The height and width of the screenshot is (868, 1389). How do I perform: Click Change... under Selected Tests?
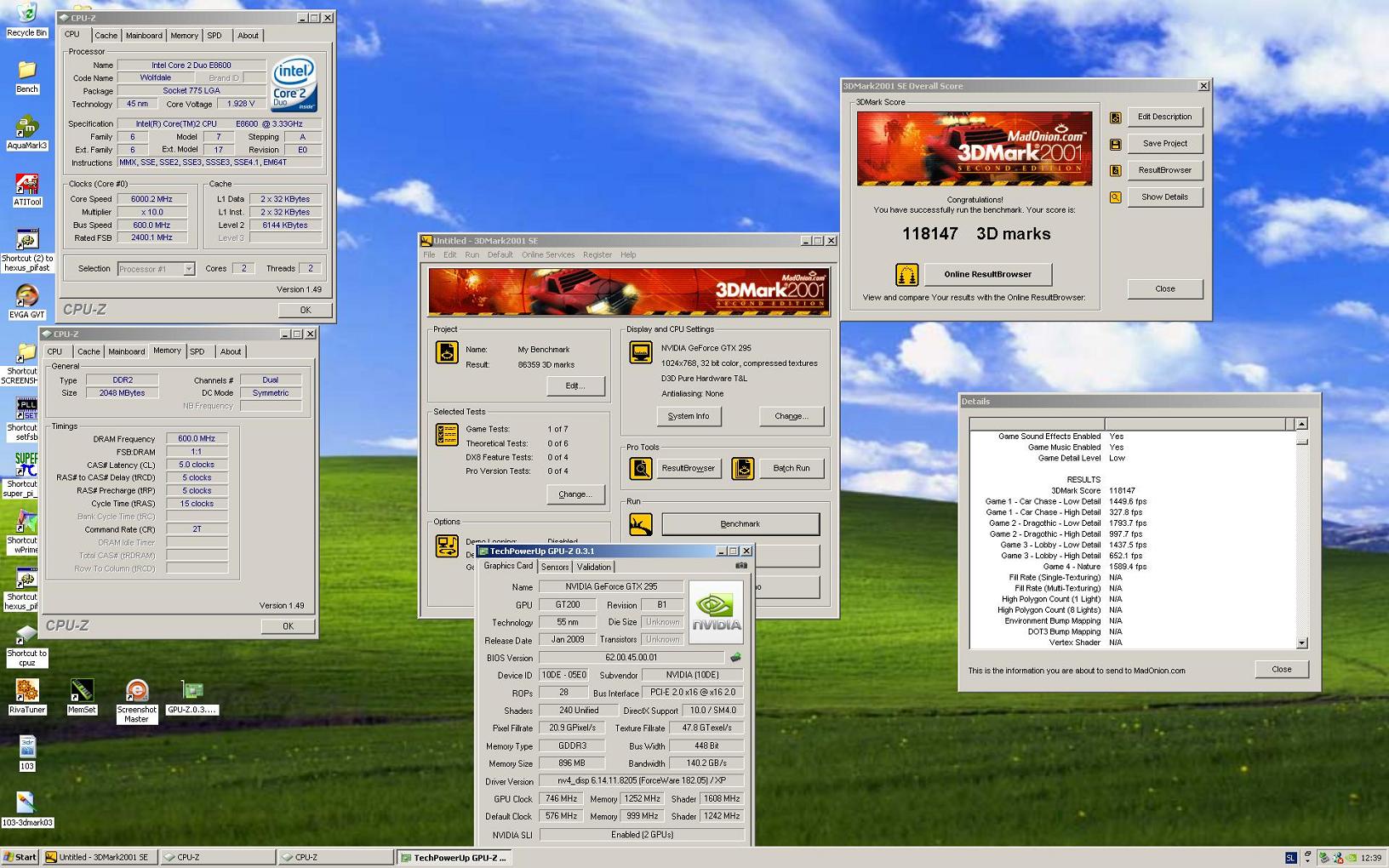[575, 494]
